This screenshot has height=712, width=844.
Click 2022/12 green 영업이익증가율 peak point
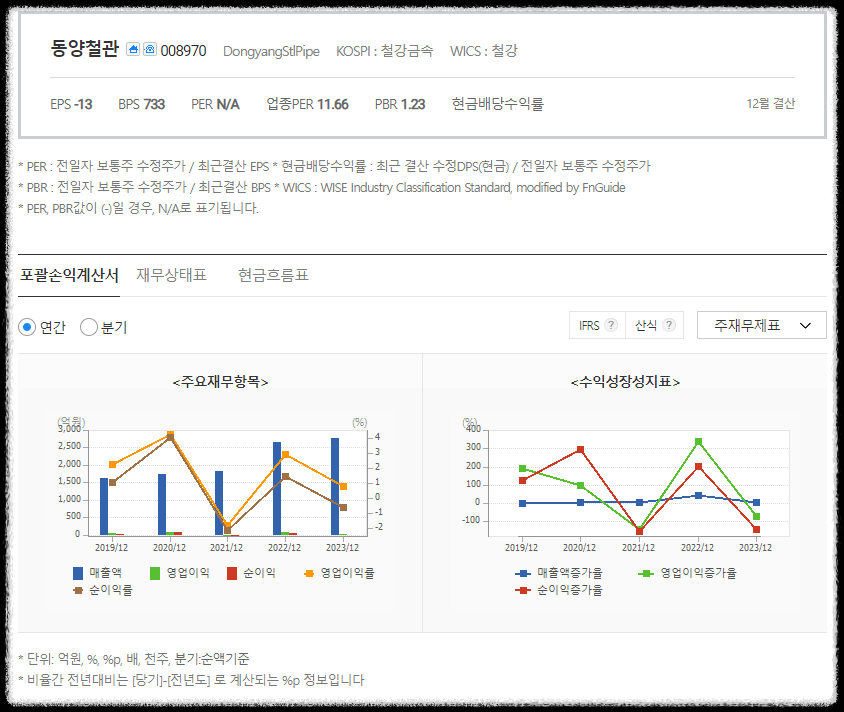pos(698,442)
